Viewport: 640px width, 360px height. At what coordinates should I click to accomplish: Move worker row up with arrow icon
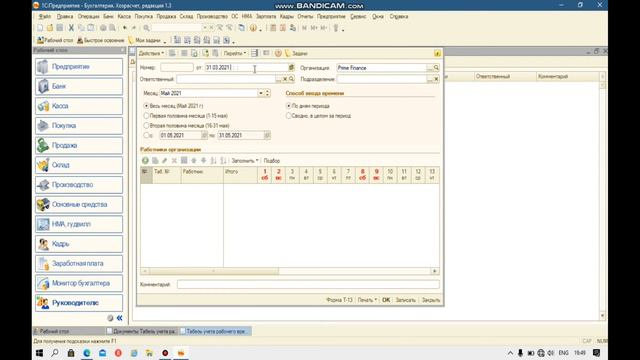coord(194,161)
